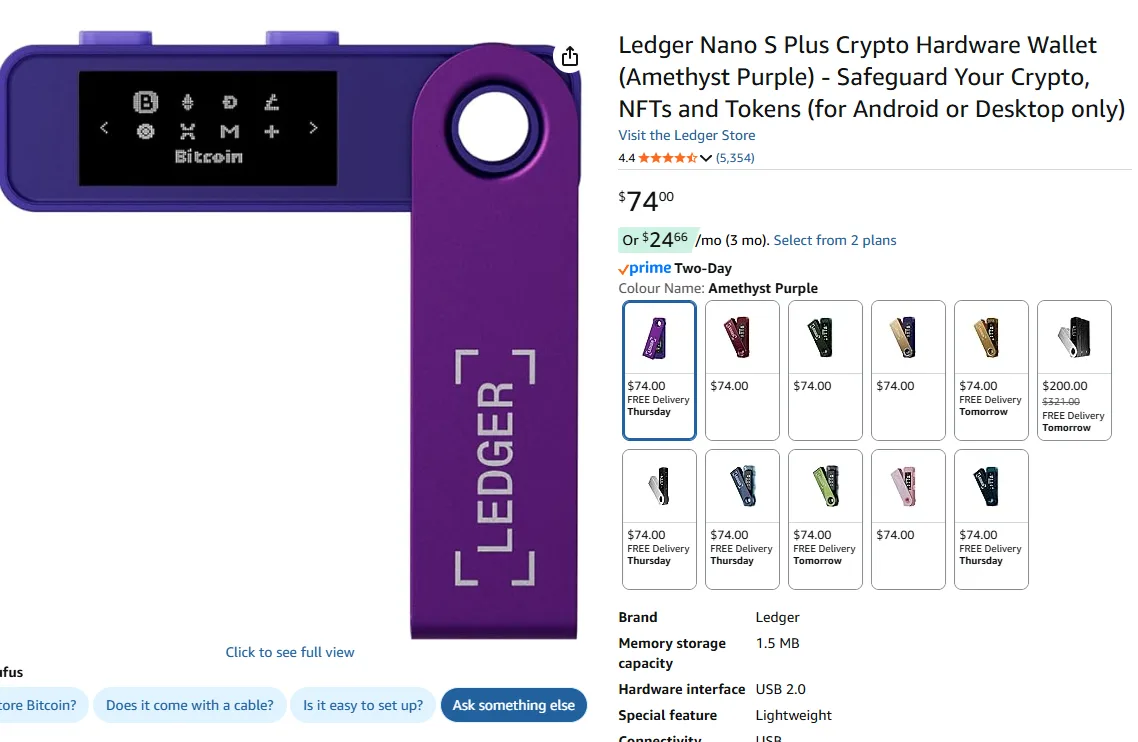Select the Amethyst Purple colour swatch
Screen dimensions: 1138x742
[x=658, y=337]
